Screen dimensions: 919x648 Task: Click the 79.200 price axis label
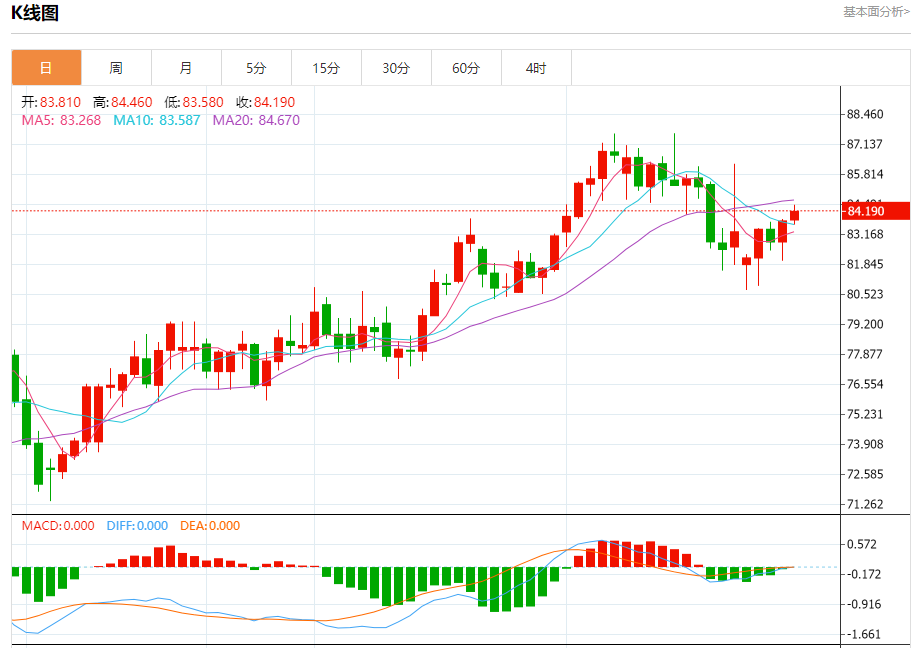click(x=865, y=324)
